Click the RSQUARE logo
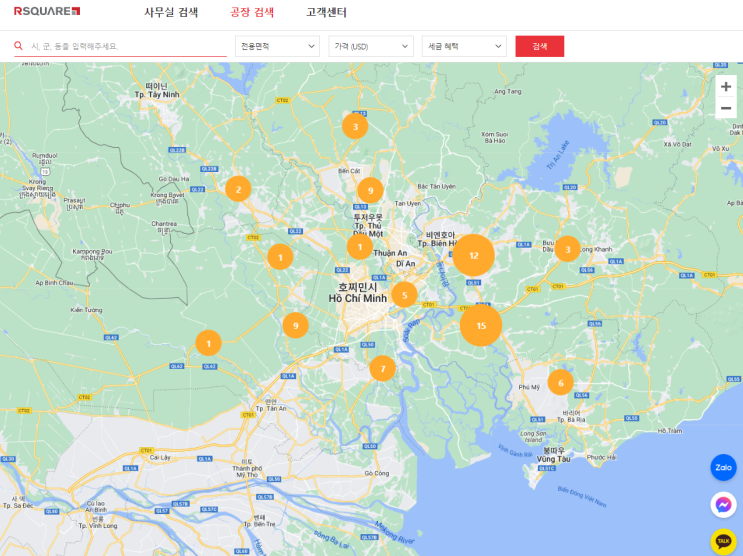 47,11
